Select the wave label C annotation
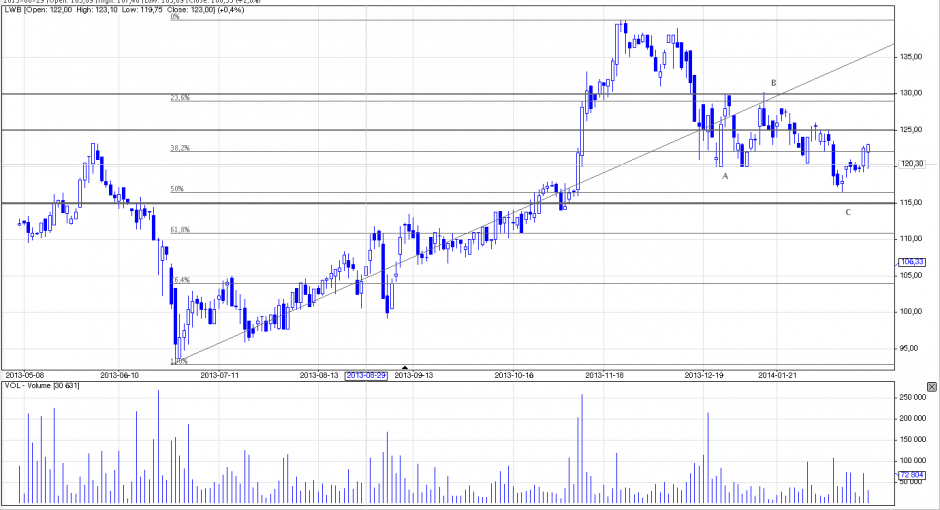940x510 pixels. pos(848,212)
